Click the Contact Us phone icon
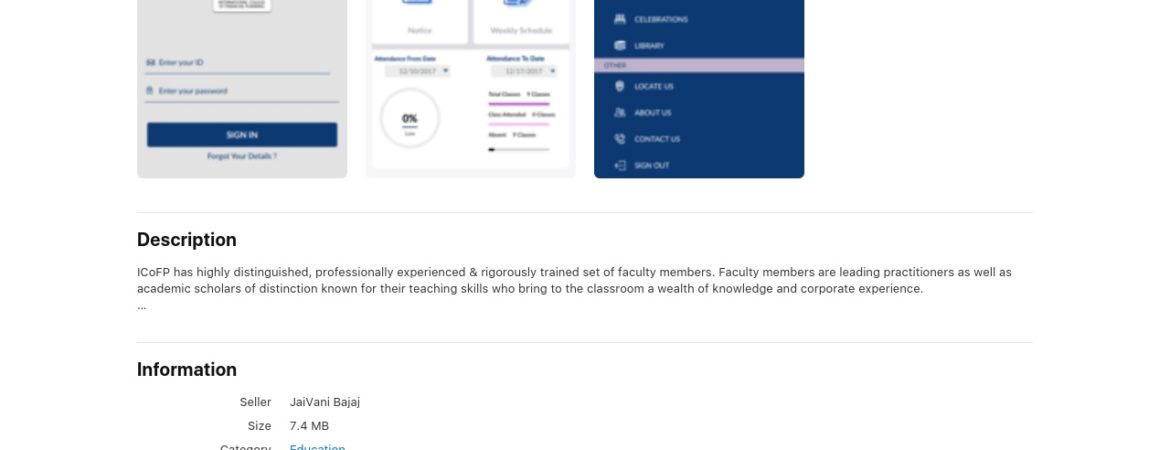This screenshot has width=1170, height=450. tap(619, 139)
